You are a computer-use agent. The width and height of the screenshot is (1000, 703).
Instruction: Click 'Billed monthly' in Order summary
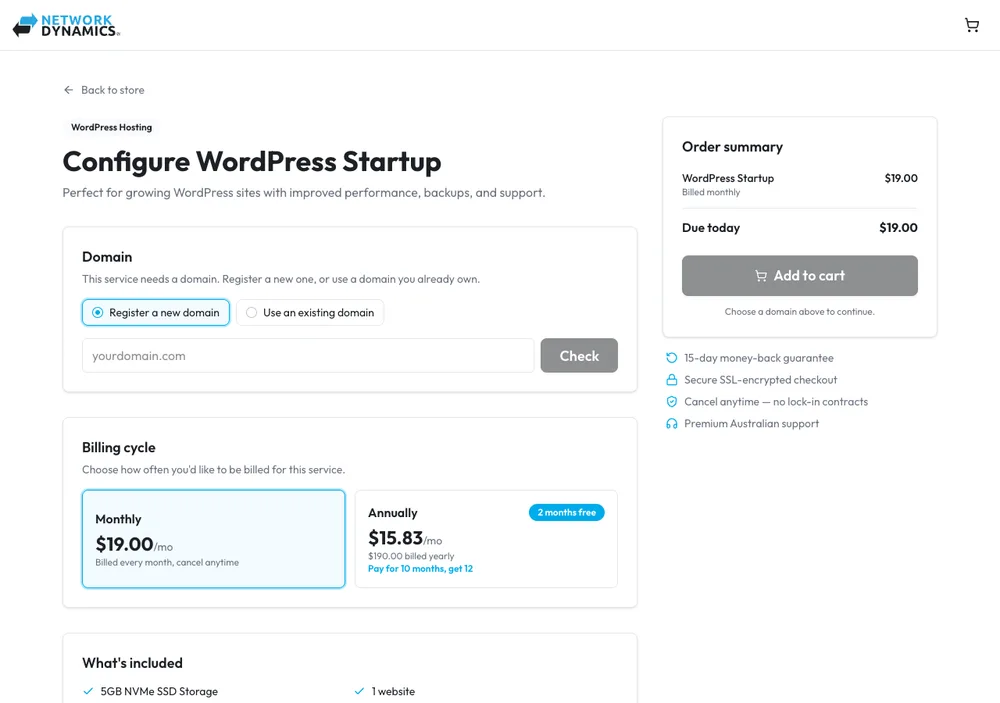point(711,192)
